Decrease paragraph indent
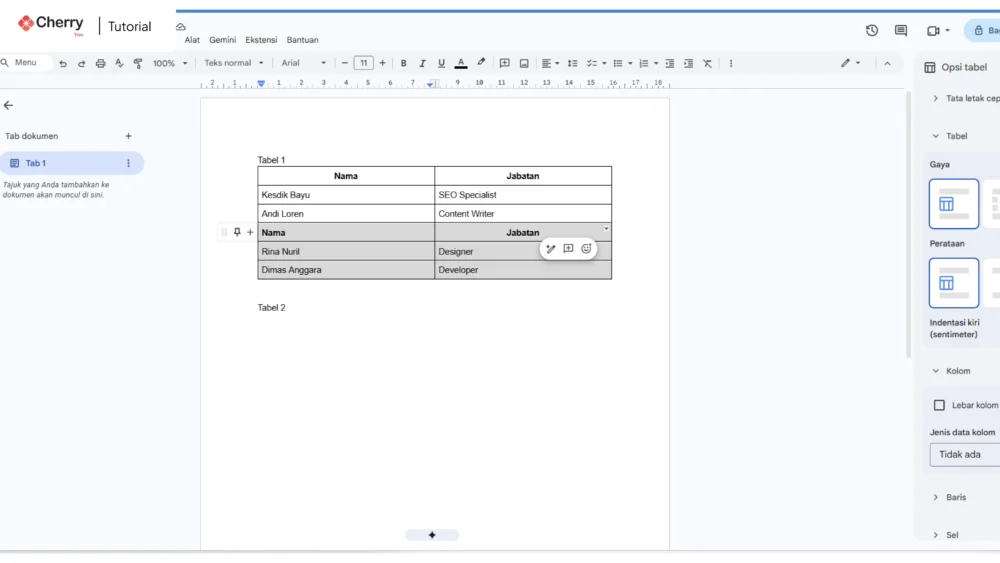Image resolution: width=1000 pixels, height=563 pixels. [670, 63]
